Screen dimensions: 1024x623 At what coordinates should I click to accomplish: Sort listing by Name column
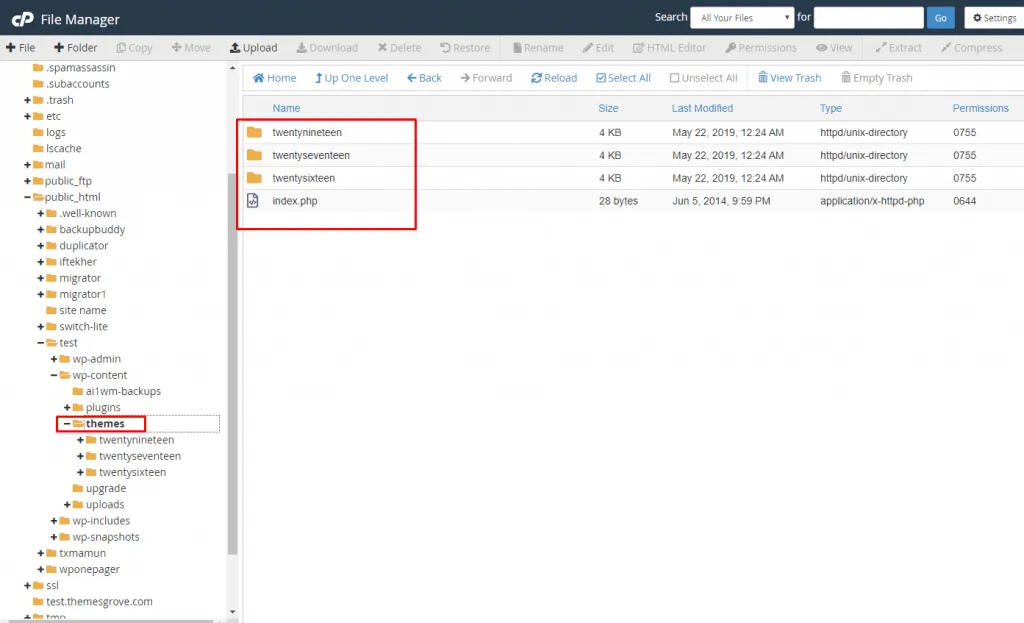(x=286, y=108)
